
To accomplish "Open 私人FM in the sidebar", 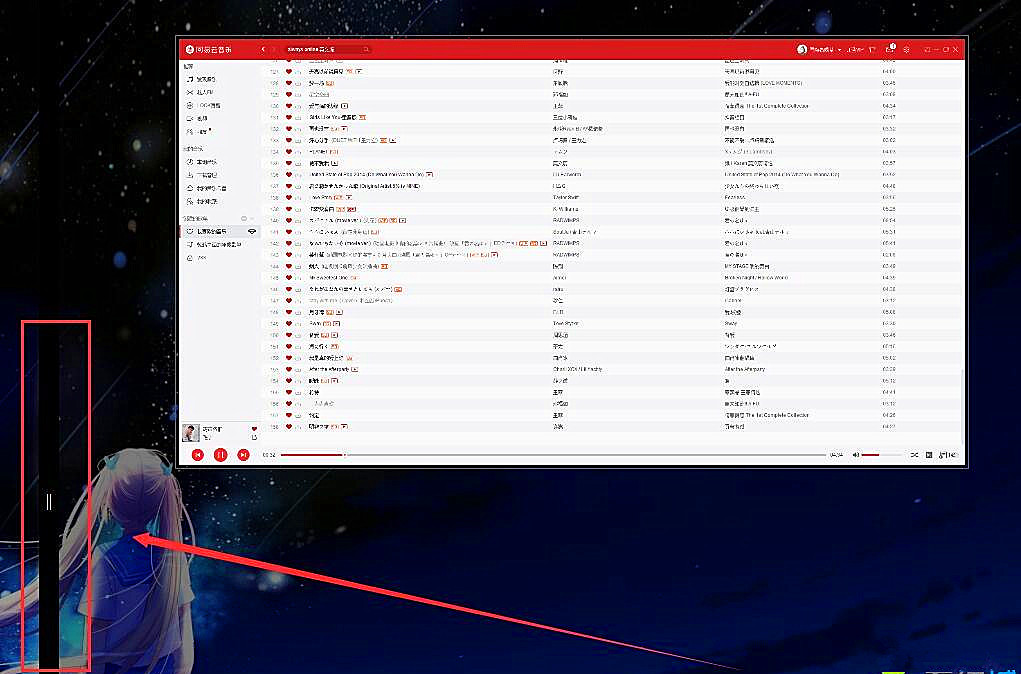I will tap(205, 92).
